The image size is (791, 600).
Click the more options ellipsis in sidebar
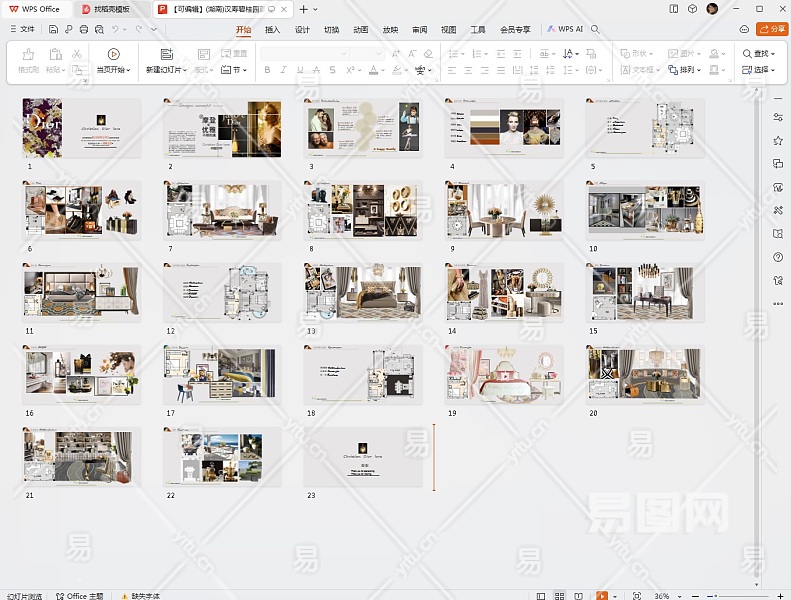778,303
